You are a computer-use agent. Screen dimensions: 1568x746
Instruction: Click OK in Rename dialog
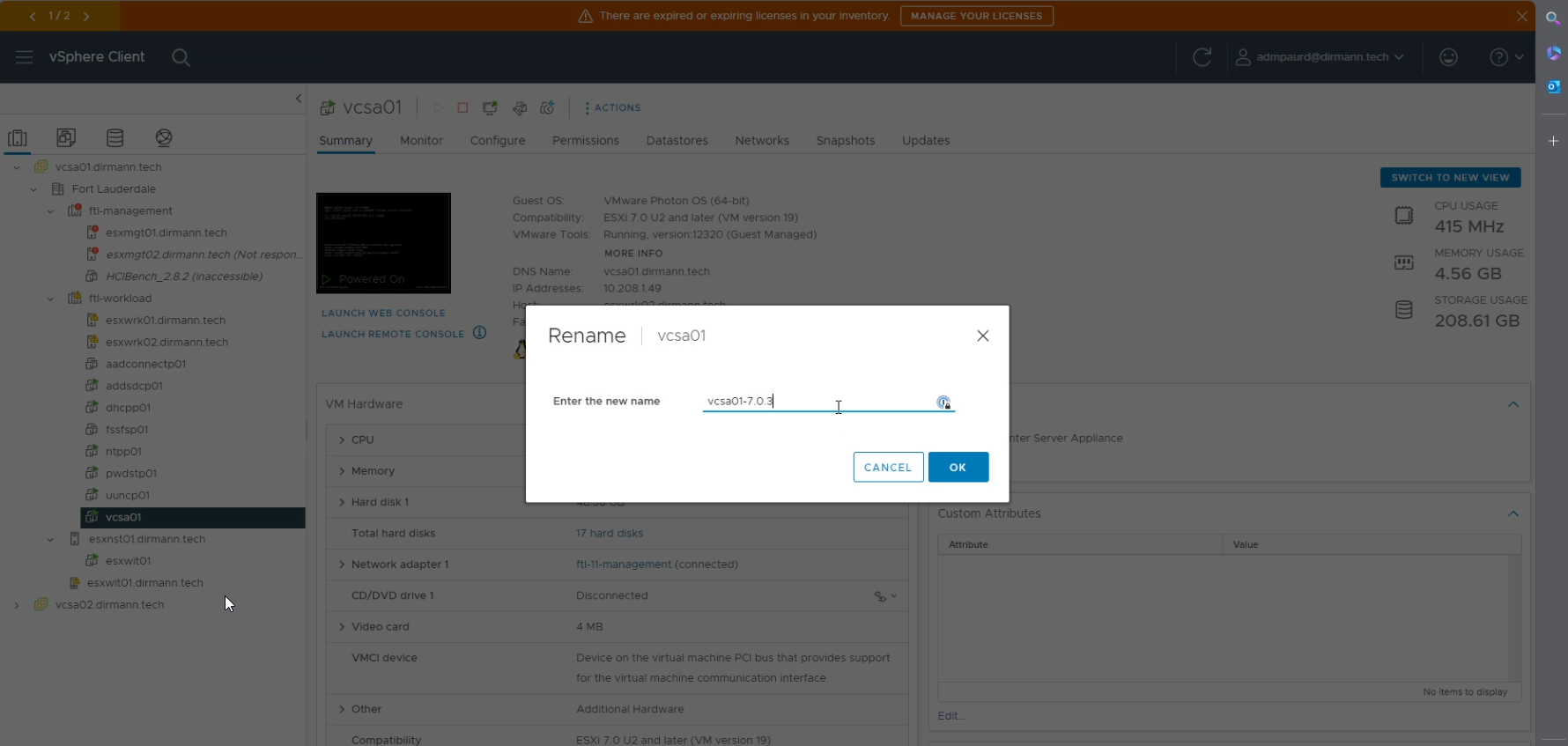point(958,468)
